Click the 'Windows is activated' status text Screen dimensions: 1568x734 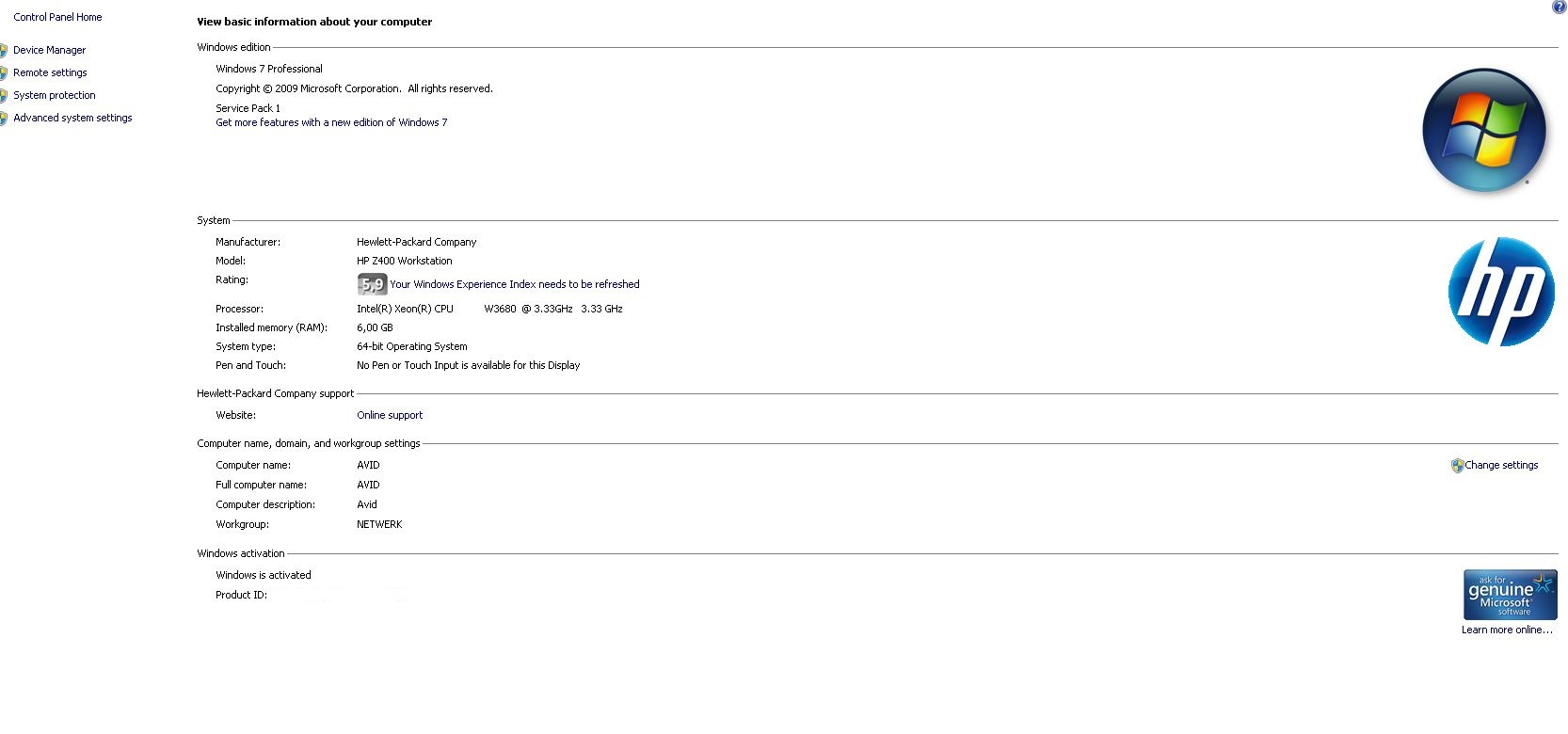[263, 575]
